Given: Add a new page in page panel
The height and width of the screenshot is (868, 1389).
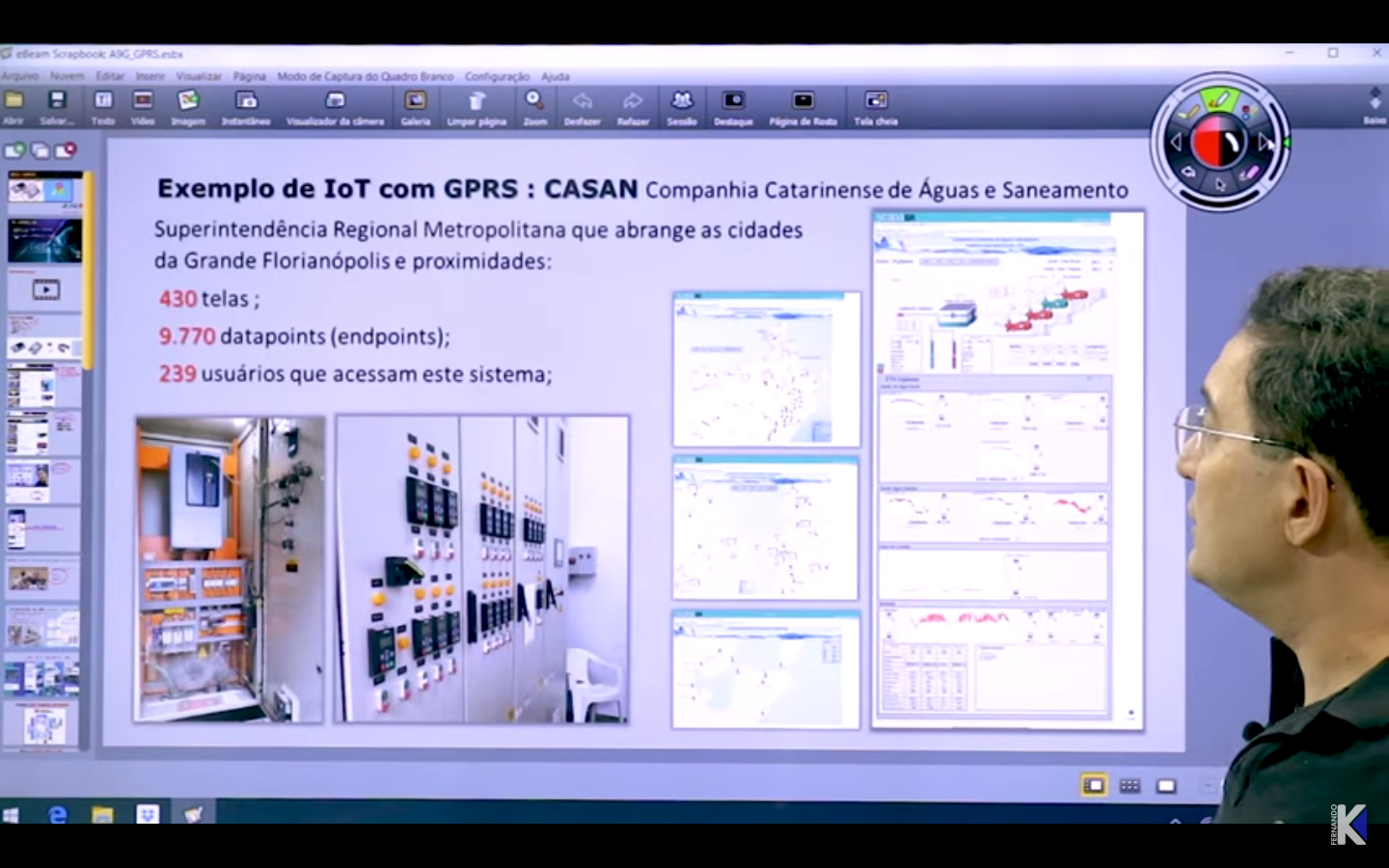Looking at the screenshot, I should tap(15, 150).
